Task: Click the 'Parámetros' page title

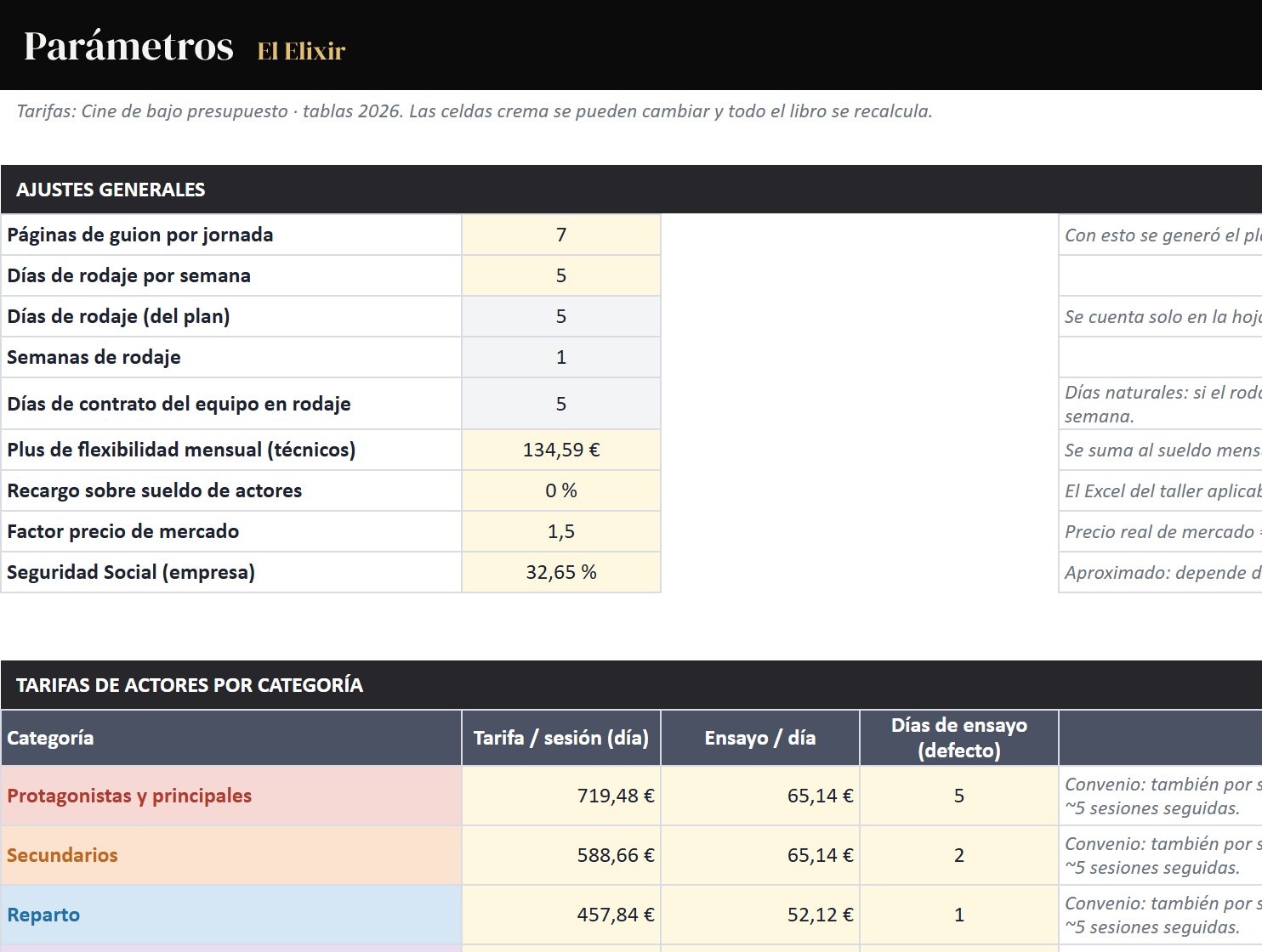Action: tap(128, 47)
